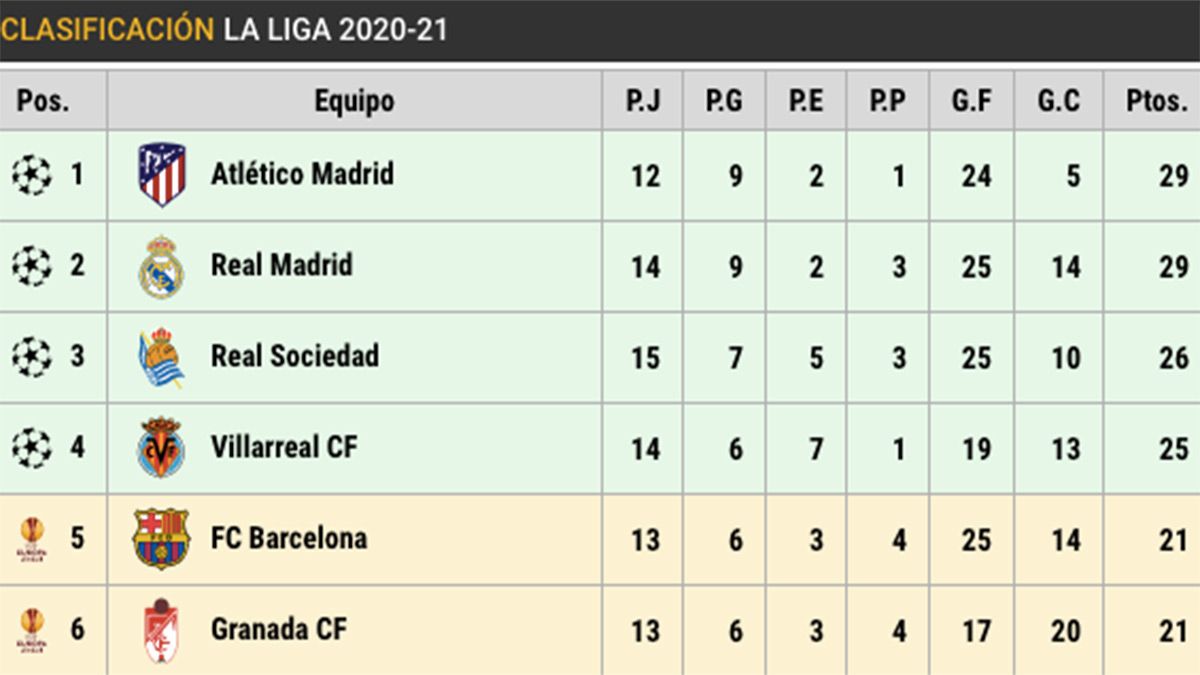This screenshot has height=675, width=1200.
Task: Open the Atlético Madrid team name link
Action: [302, 174]
